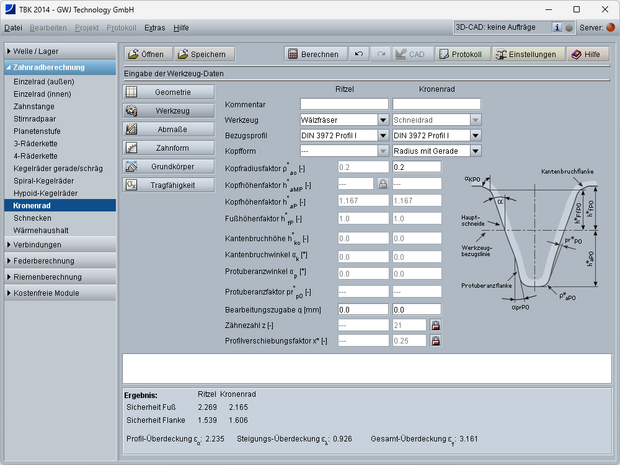Screen dimensions: 620x465
Task: Click the undo arrow icon in toolbar
Action: tap(359, 54)
